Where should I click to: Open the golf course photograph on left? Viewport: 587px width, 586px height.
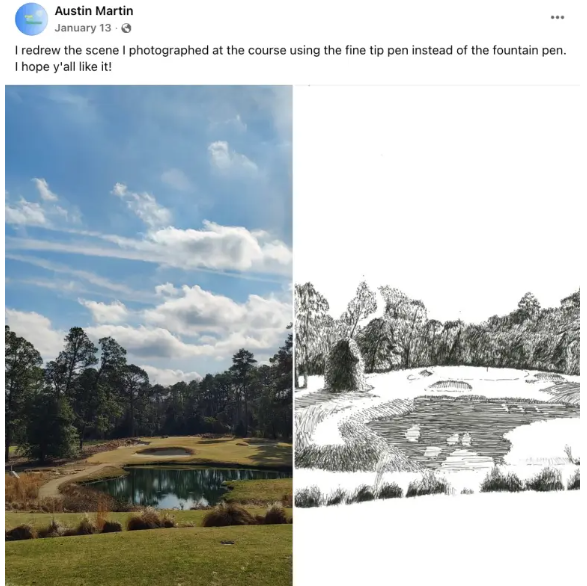pos(149,335)
